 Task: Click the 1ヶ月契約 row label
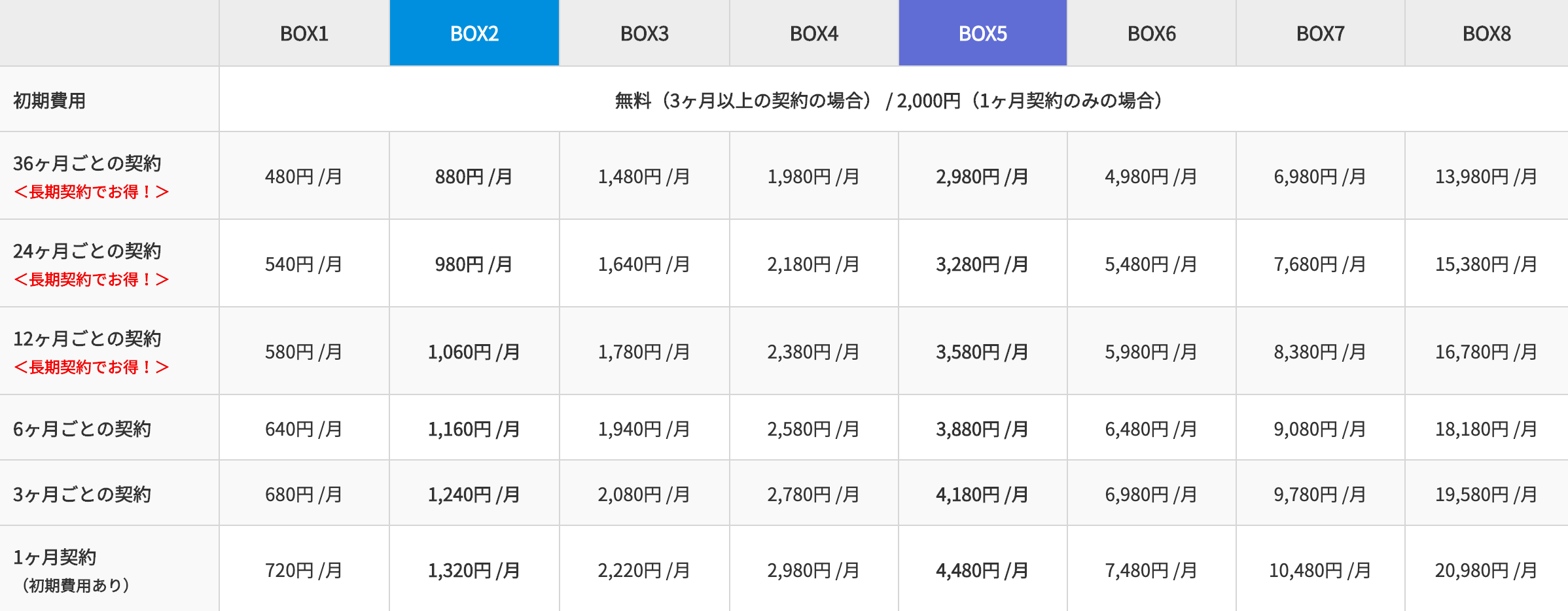(55, 557)
